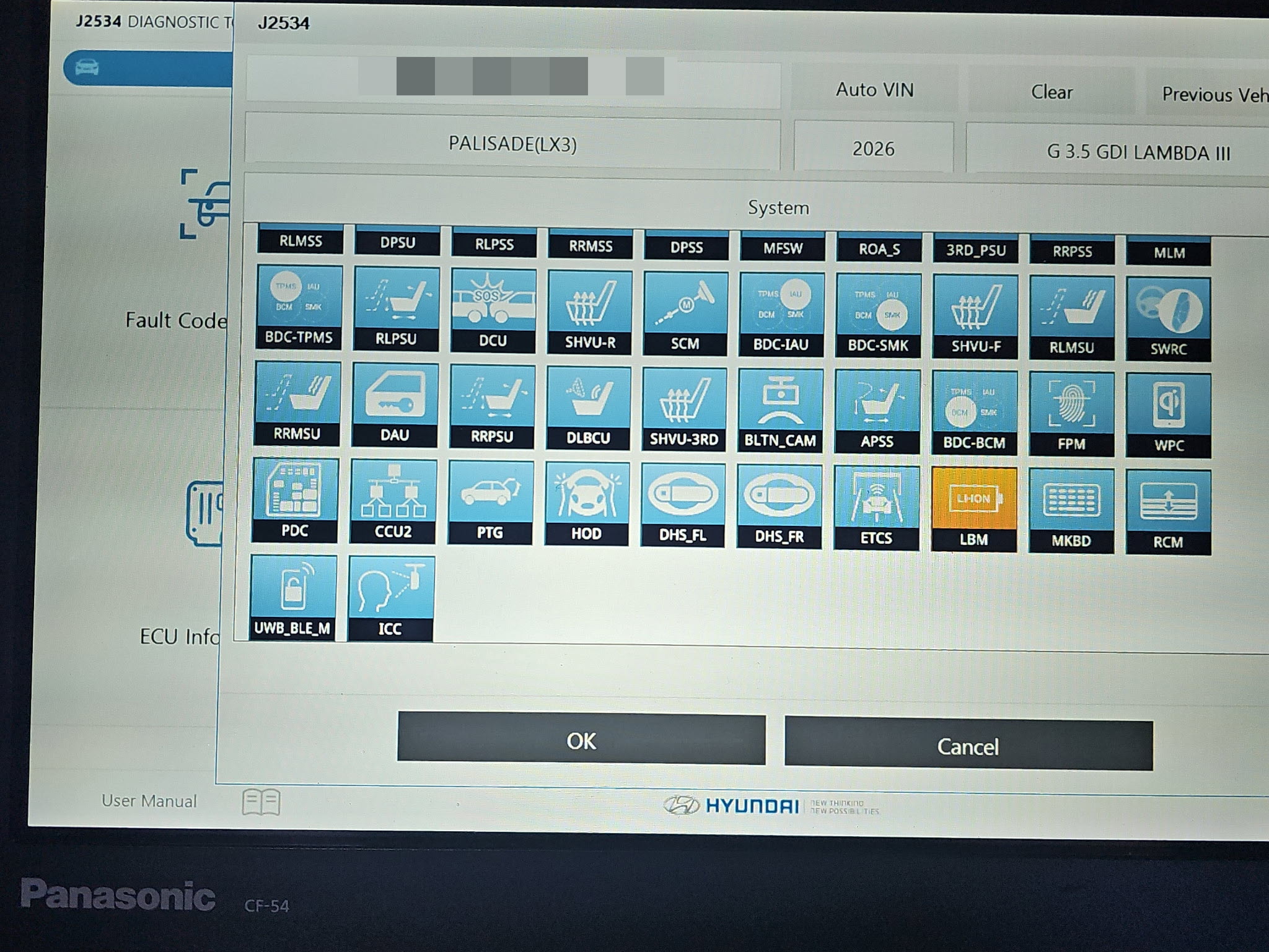Select the RRPSS system tile
Image resolution: width=1269 pixels, height=952 pixels.
tap(1073, 250)
